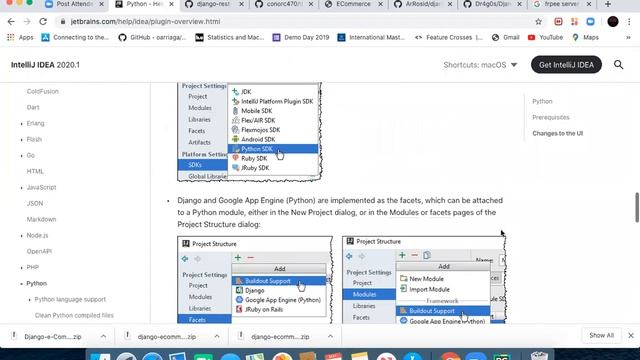Screen dimensions: 640x360
Task: Expand Erlang section in sidebar
Action: point(22,124)
